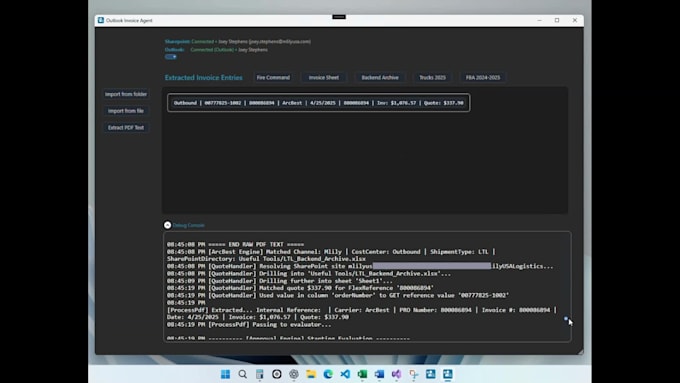The image size is (680, 383).
Task: Click Extract PDF Text button
Action: pyautogui.click(x=126, y=128)
